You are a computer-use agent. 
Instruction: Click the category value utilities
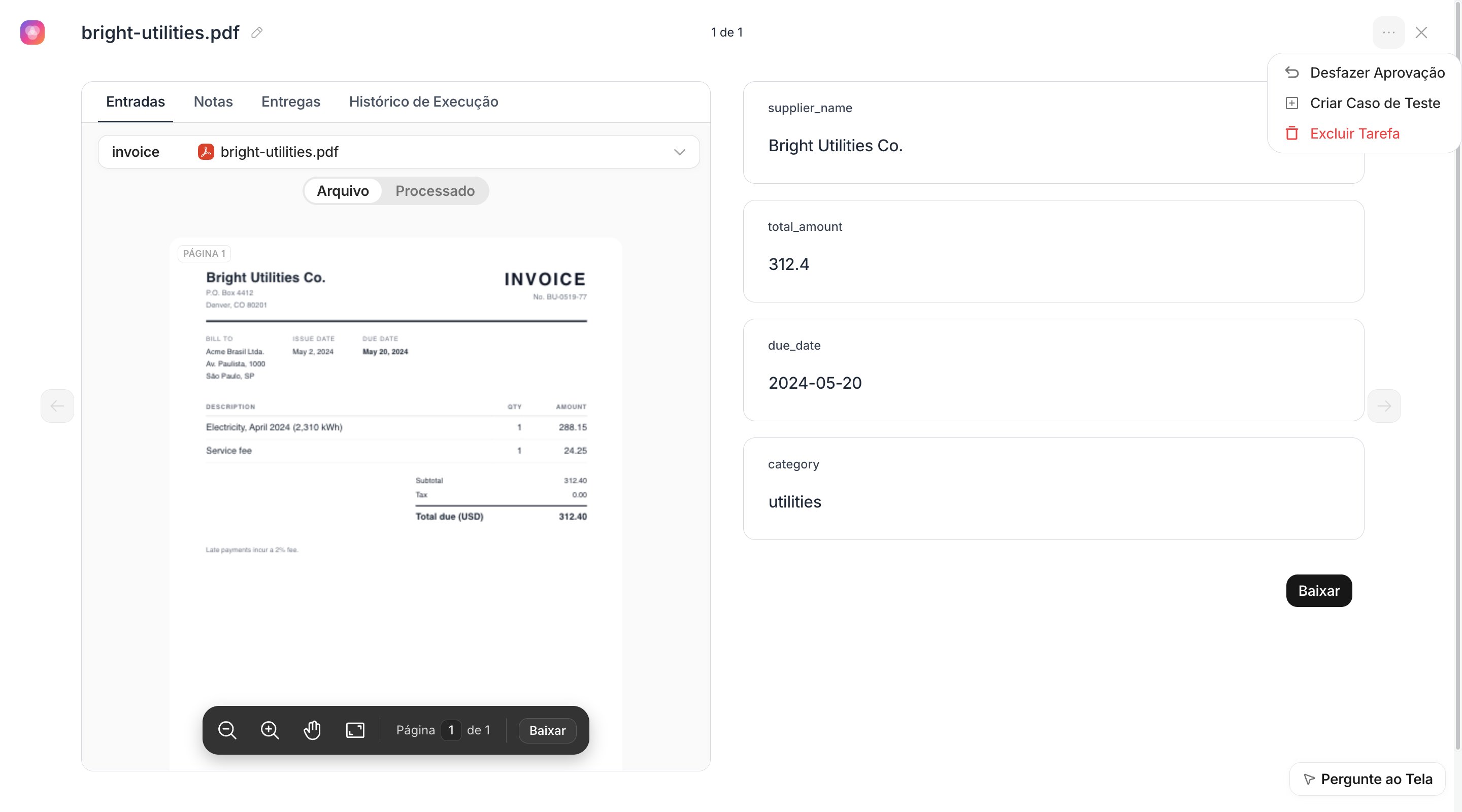tap(794, 501)
